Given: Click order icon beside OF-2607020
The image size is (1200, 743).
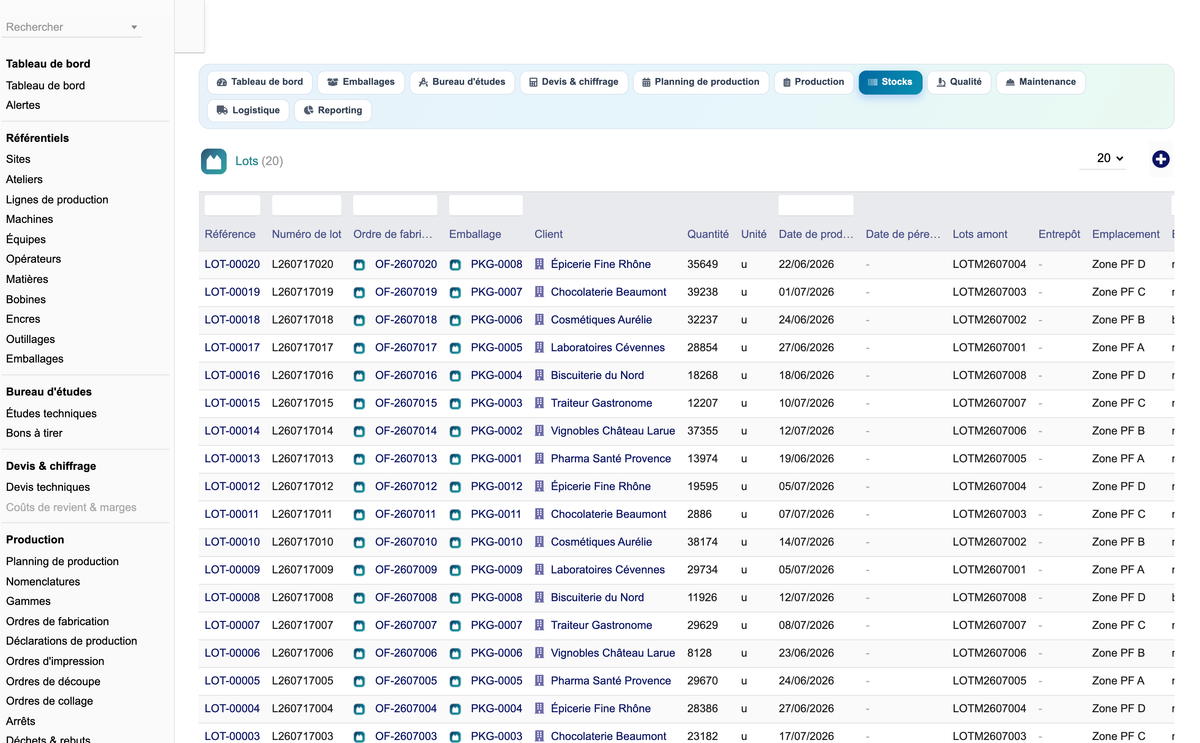Looking at the screenshot, I should [x=359, y=265].
